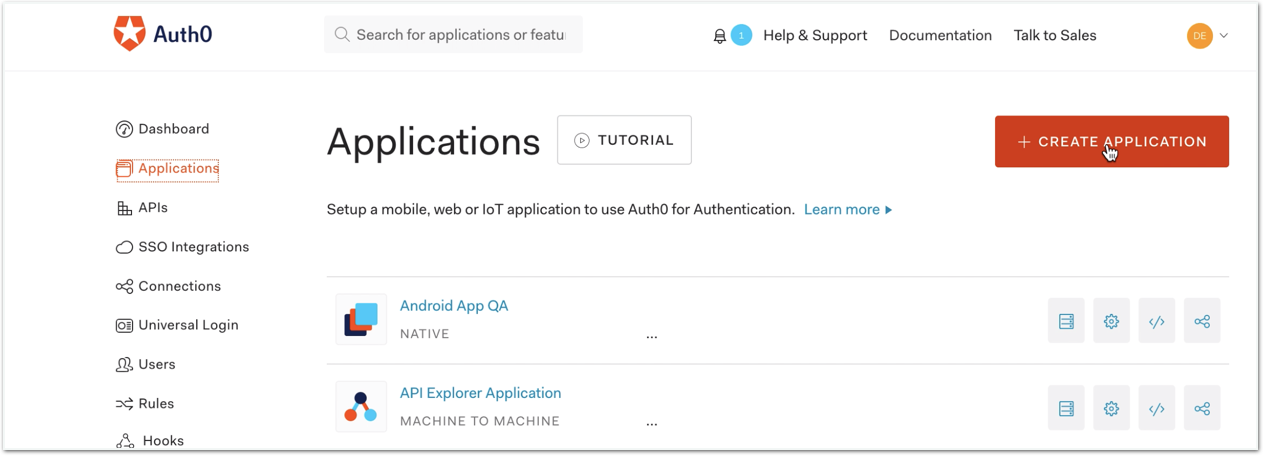Click the MACHINE TO MACHINE label
Image resolution: width=1263 pixels, height=456 pixels.
point(480,421)
